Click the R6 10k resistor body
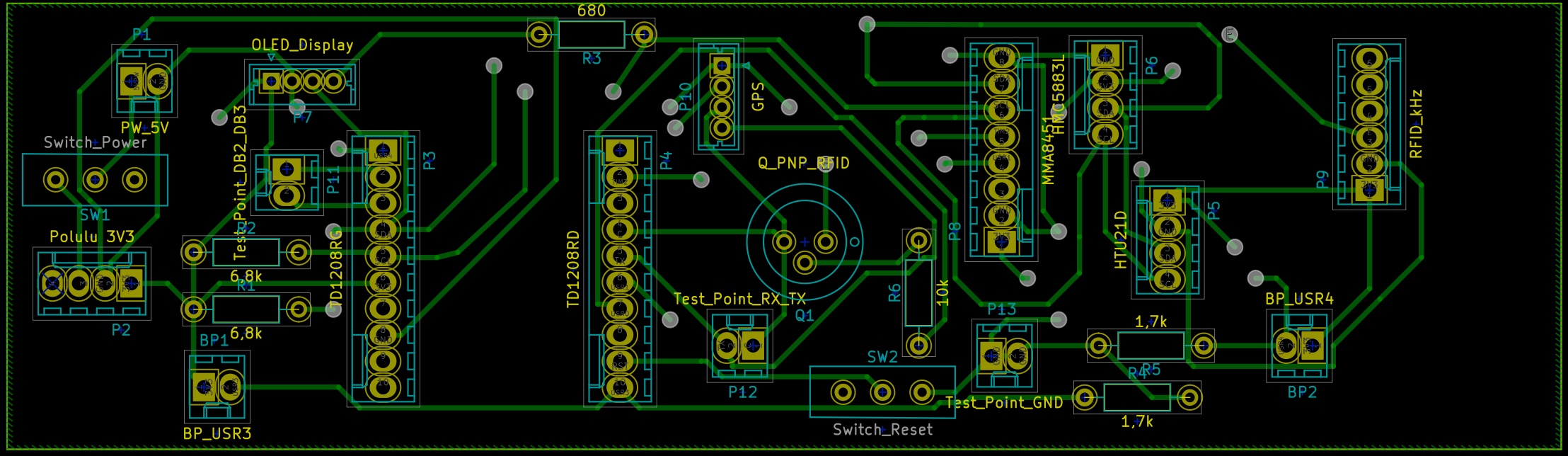The width and height of the screenshot is (1568, 456). tap(918, 292)
